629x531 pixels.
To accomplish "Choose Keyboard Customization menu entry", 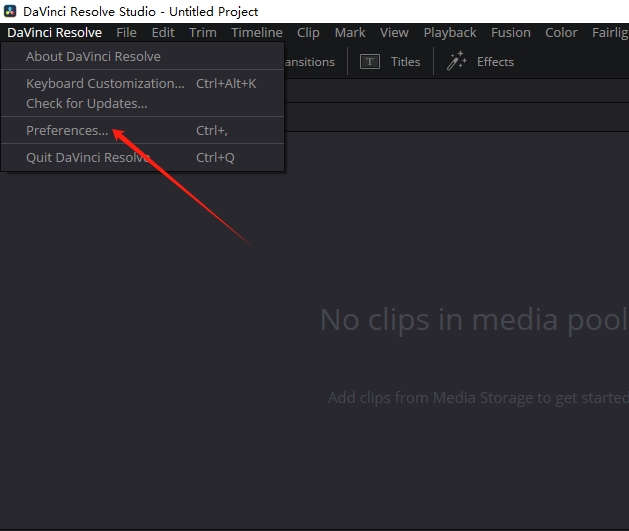I will 142,83.
